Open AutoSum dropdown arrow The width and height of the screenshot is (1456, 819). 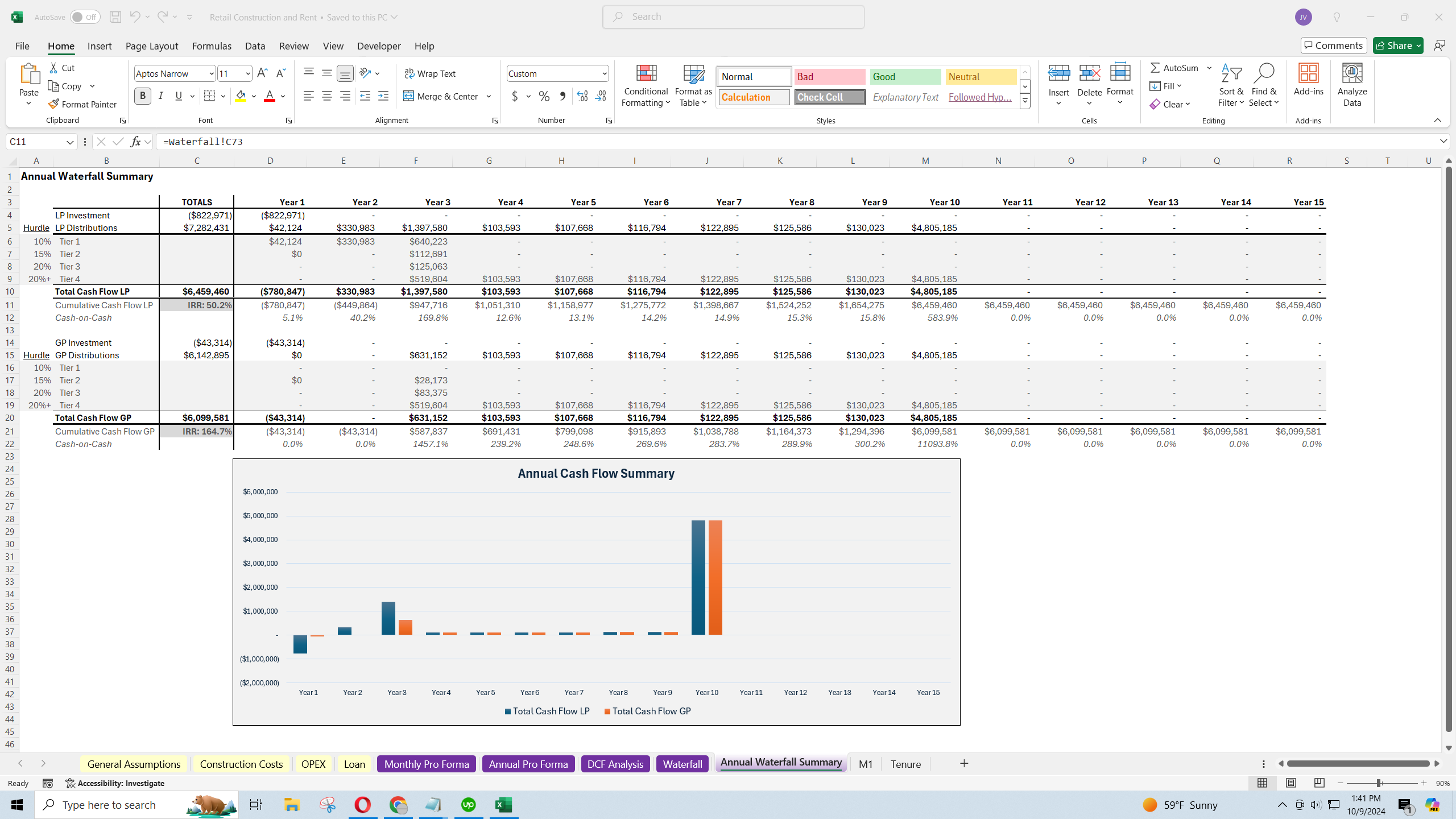pyautogui.click(x=1209, y=68)
